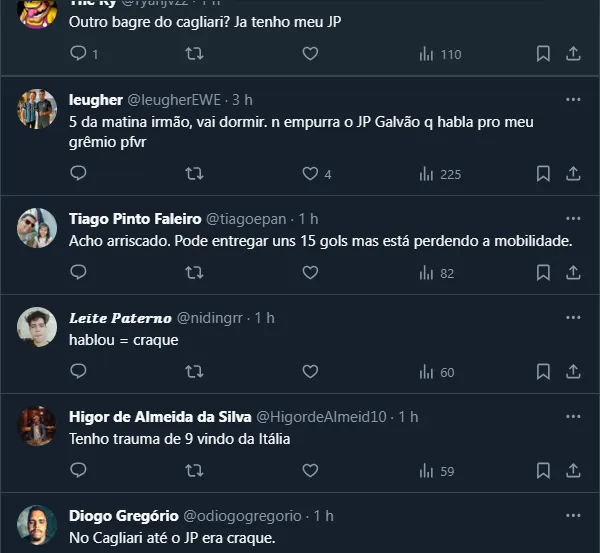
Task: Open more options on Diogo Gregório's tweet
Action: tap(573, 515)
